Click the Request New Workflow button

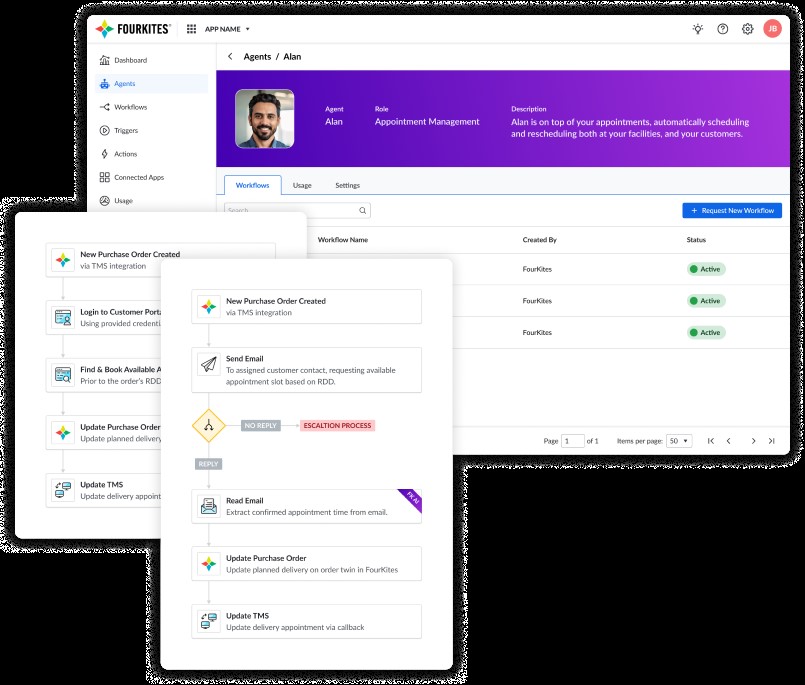(732, 211)
